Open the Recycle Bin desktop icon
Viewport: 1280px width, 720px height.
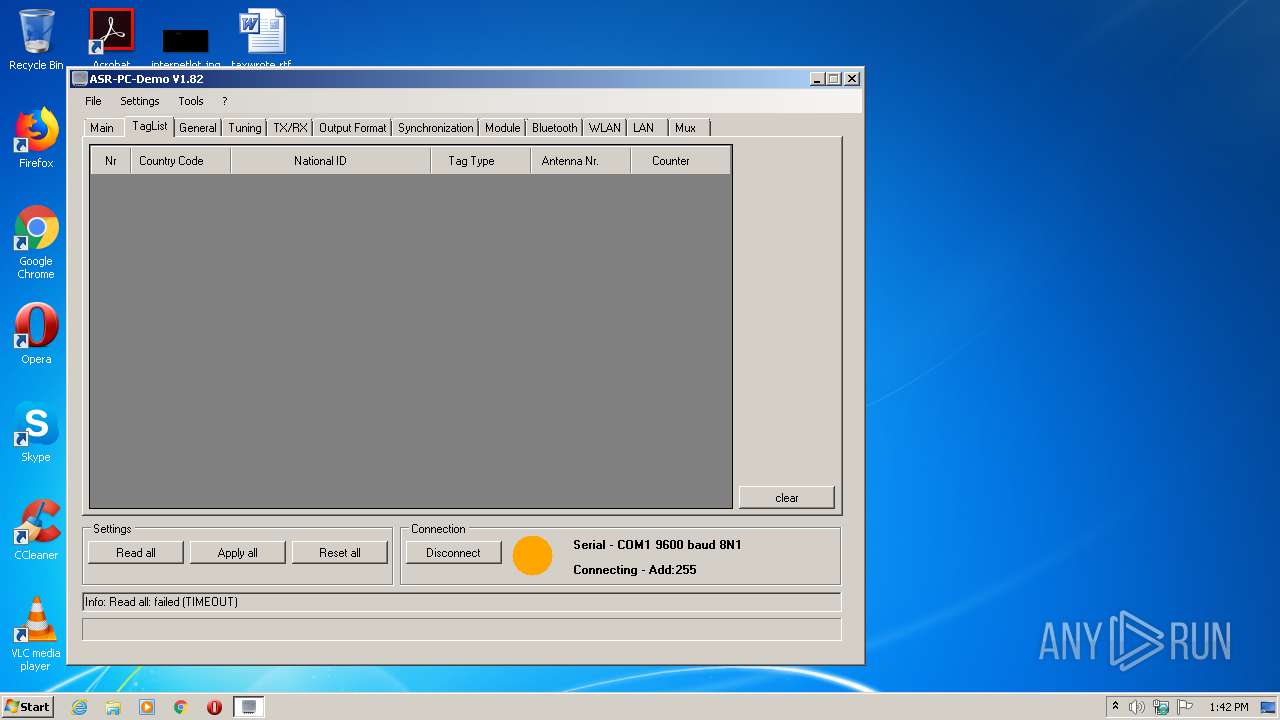pos(36,40)
